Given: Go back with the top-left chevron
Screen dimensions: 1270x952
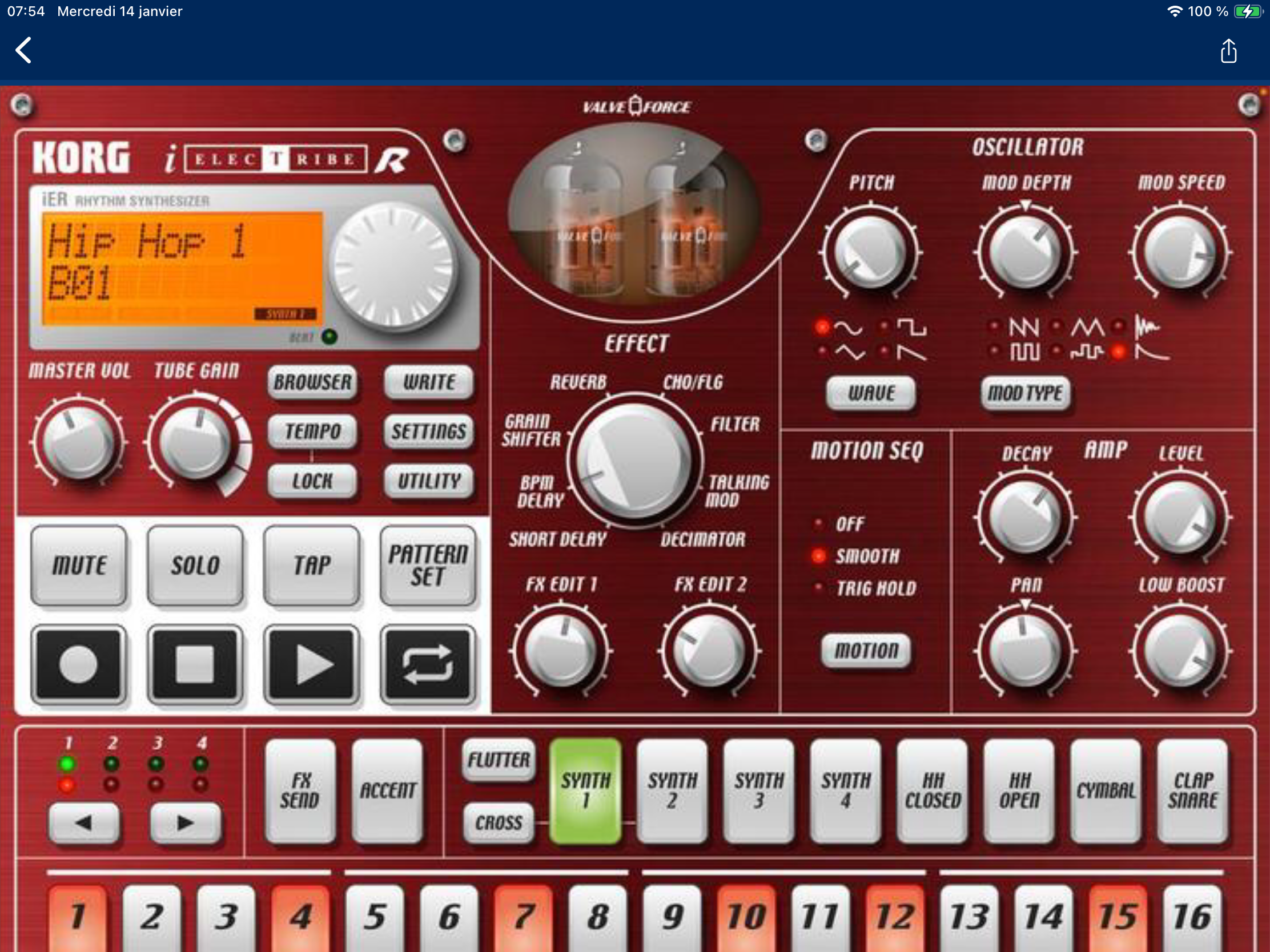Looking at the screenshot, I should click(24, 50).
